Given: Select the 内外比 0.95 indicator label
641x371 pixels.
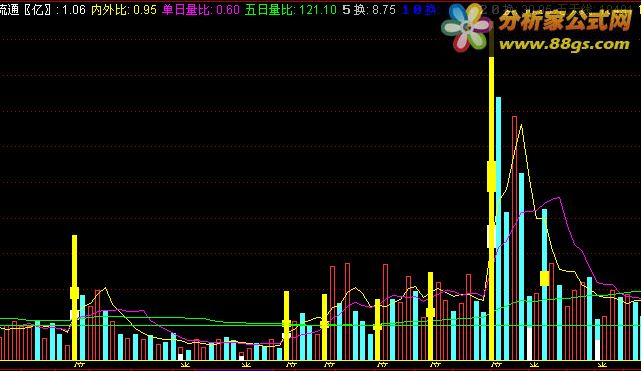Looking at the screenshot, I should (x=124, y=9).
